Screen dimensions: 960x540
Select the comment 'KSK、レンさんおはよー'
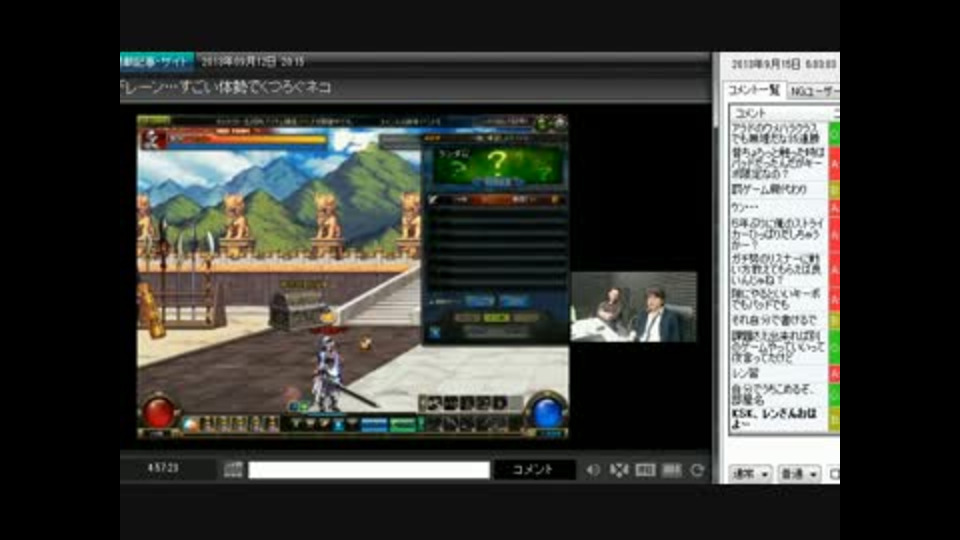(x=779, y=419)
